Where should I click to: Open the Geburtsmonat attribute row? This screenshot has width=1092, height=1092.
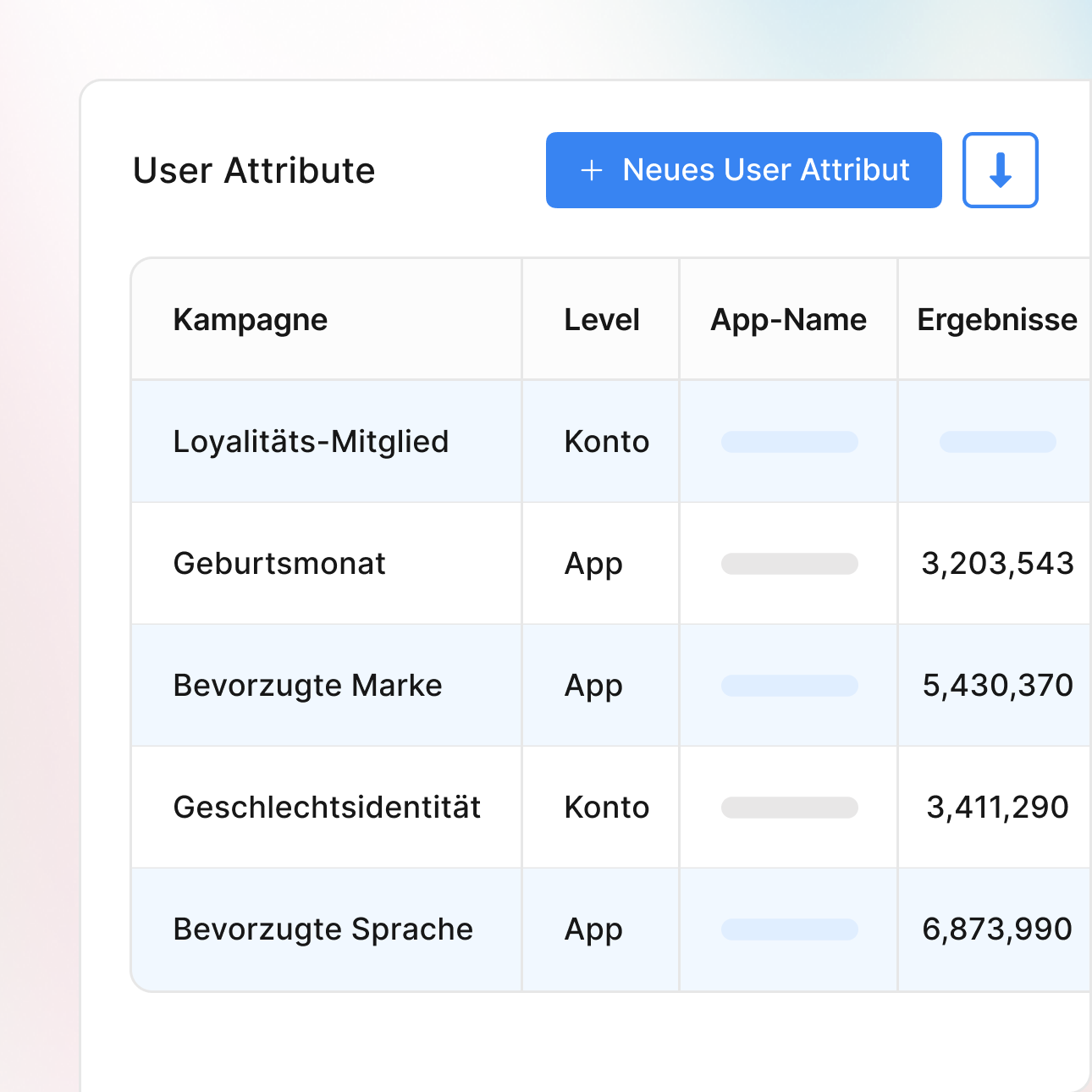coord(279,564)
